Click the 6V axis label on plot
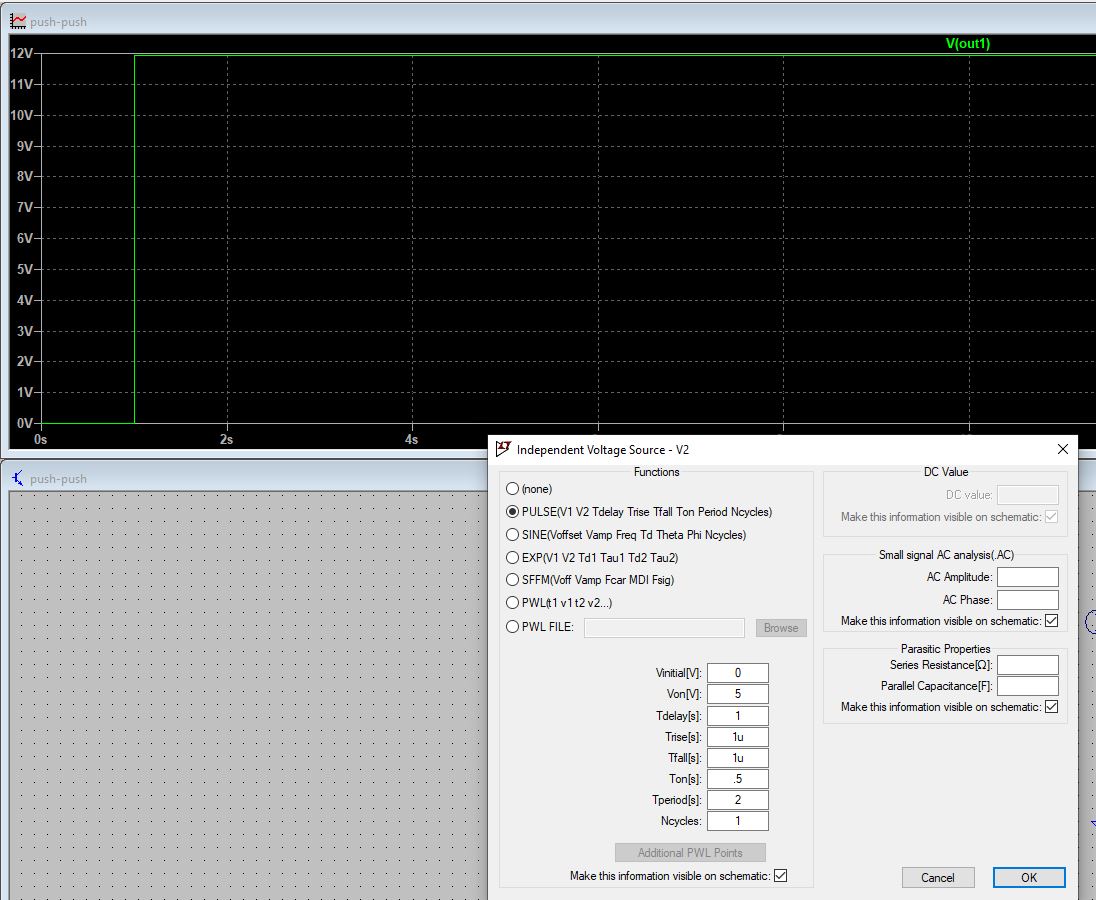Image resolution: width=1096 pixels, height=900 pixels. coord(24,238)
